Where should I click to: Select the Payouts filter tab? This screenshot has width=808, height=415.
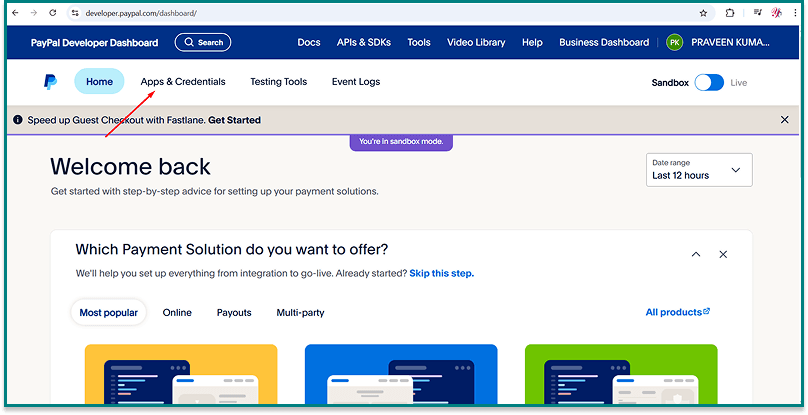coord(234,313)
